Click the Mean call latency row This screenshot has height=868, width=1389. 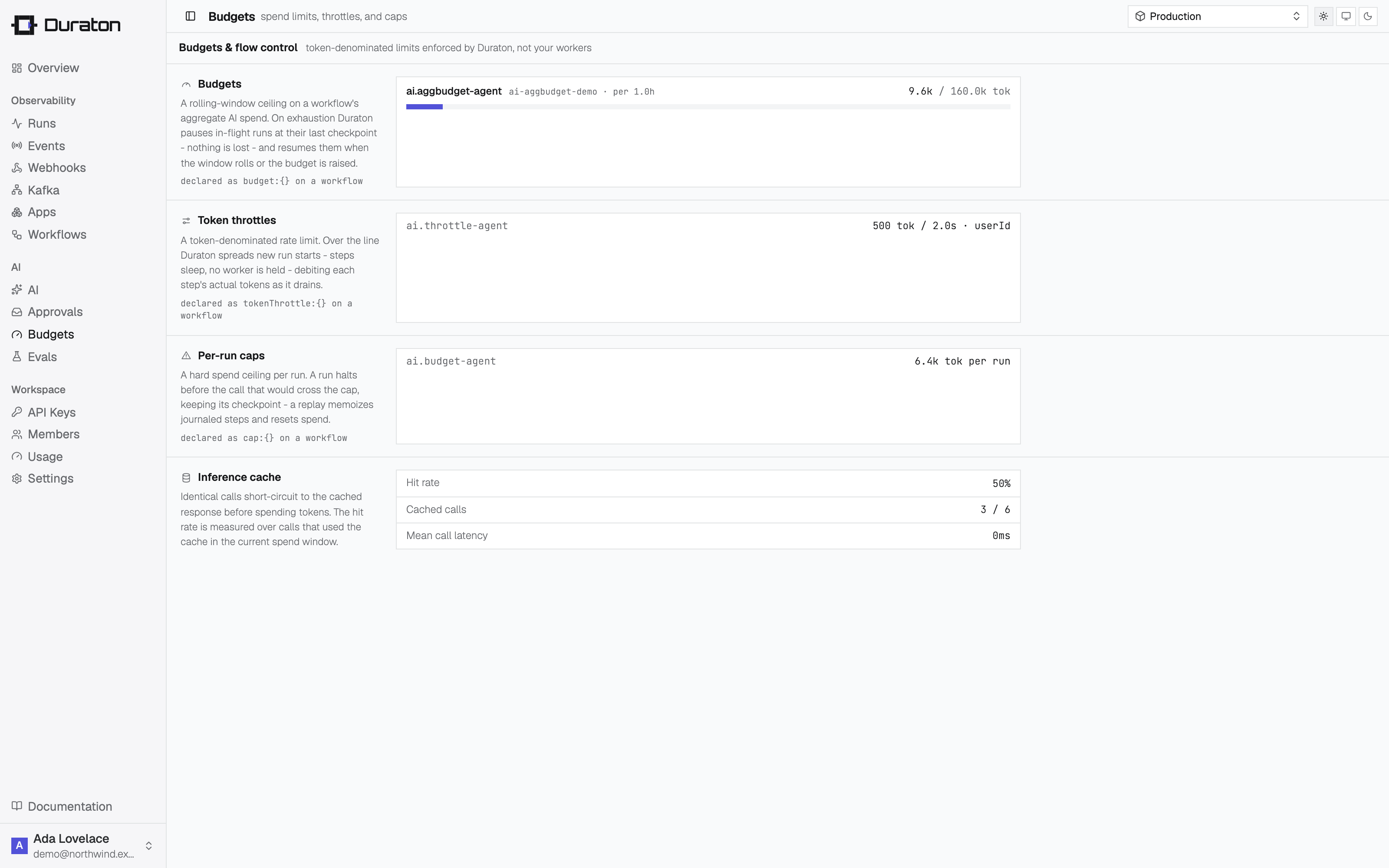708,536
